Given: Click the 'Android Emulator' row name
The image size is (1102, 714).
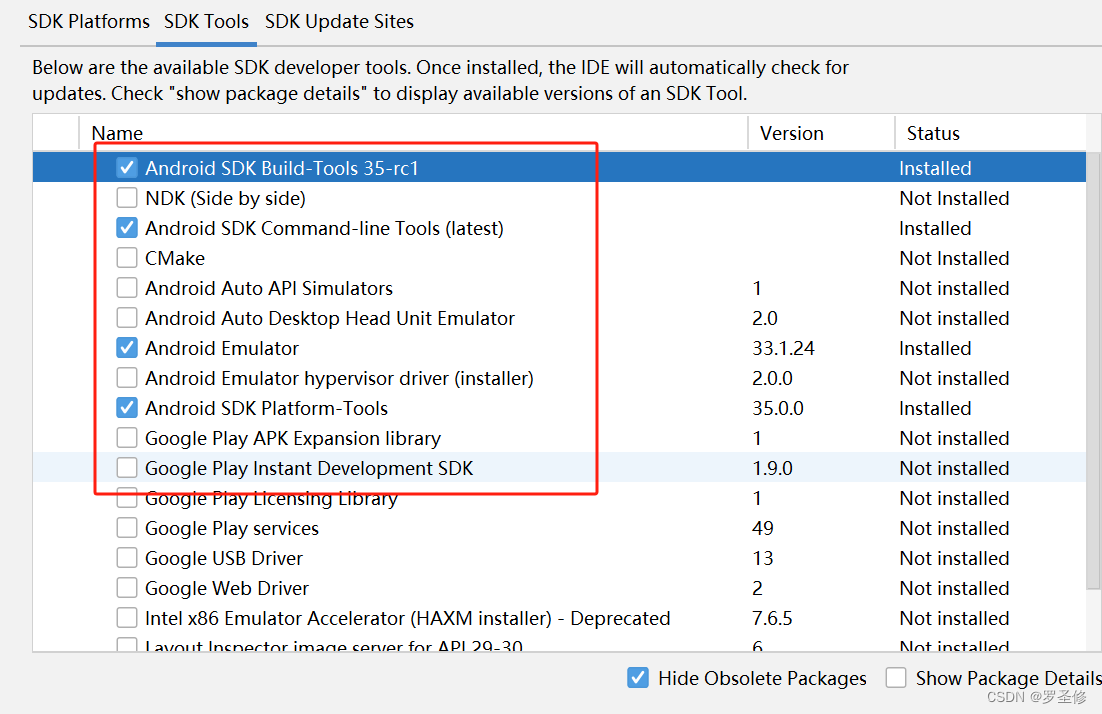Looking at the screenshot, I should pos(222,349).
